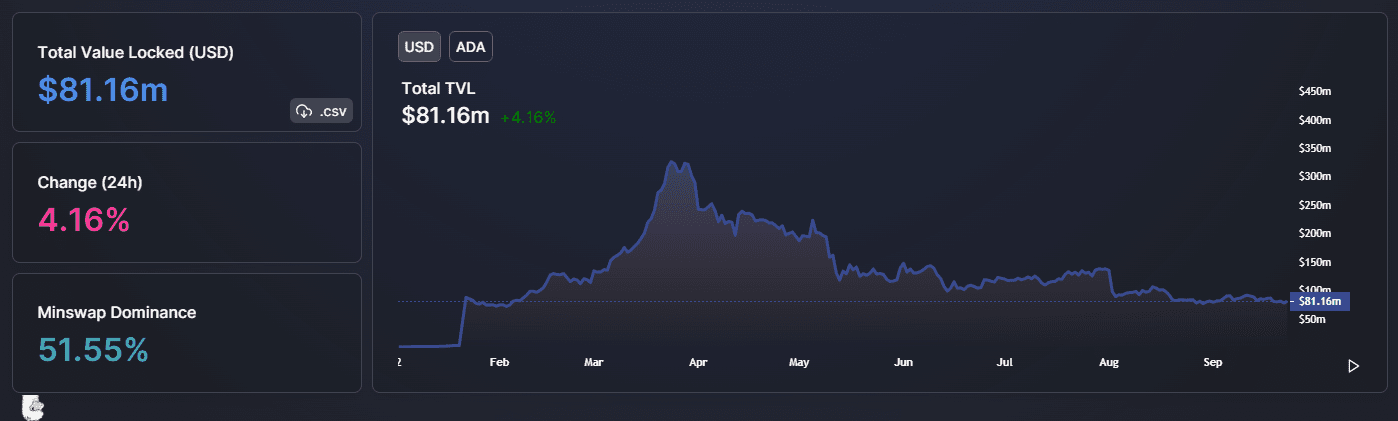Select the Aug label on time axis
This screenshot has height=421, width=1398.
(1108, 362)
